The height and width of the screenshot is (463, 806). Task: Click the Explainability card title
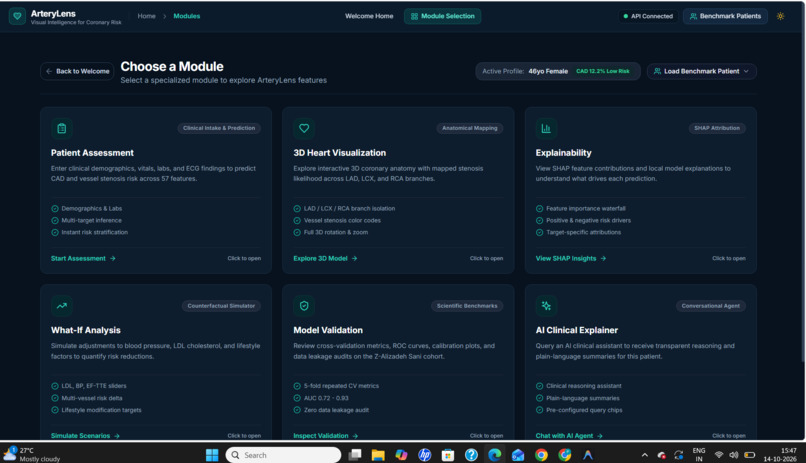(563, 153)
